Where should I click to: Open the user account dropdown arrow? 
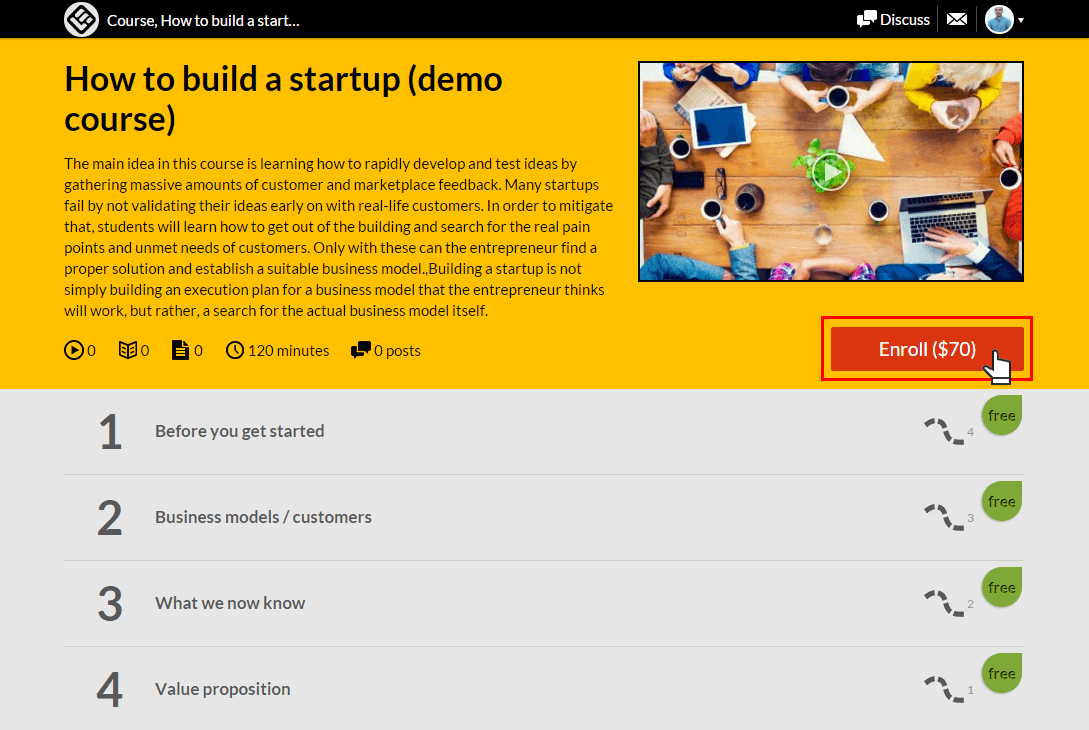click(1021, 20)
